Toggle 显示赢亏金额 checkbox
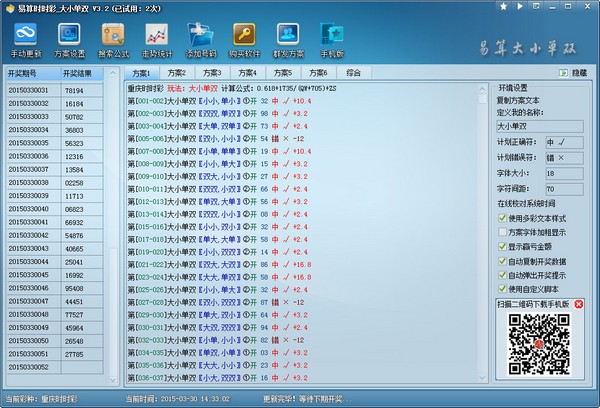 (502, 246)
